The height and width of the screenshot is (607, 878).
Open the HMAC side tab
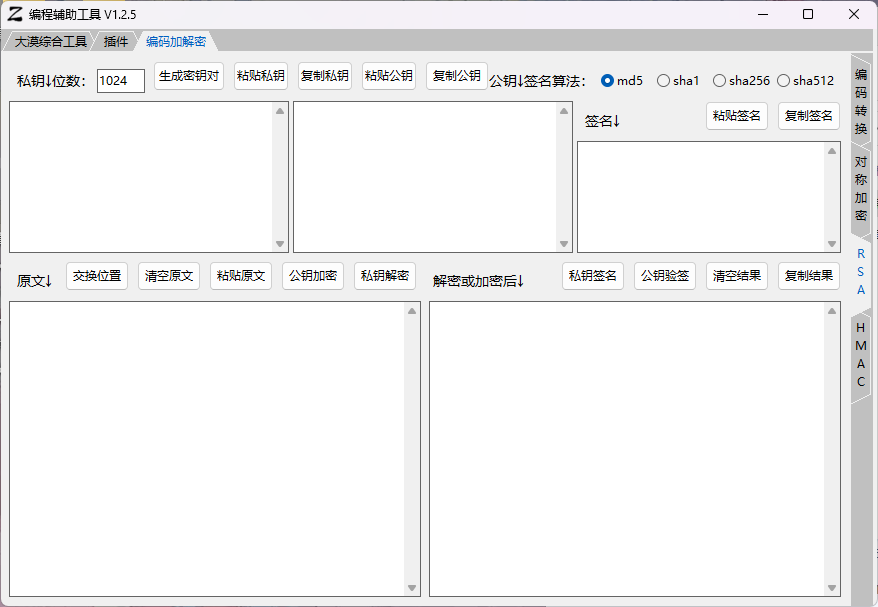[861, 355]
